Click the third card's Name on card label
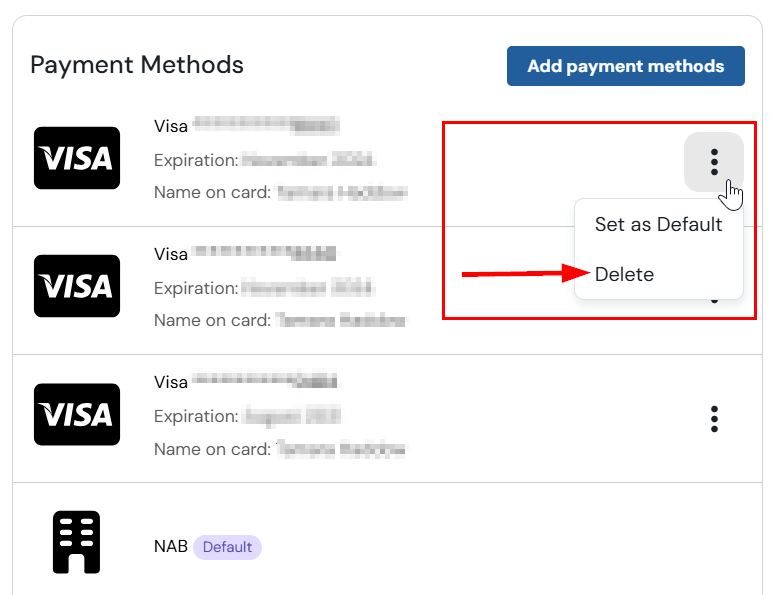This screenshot has width=773, height=595. 212,449
